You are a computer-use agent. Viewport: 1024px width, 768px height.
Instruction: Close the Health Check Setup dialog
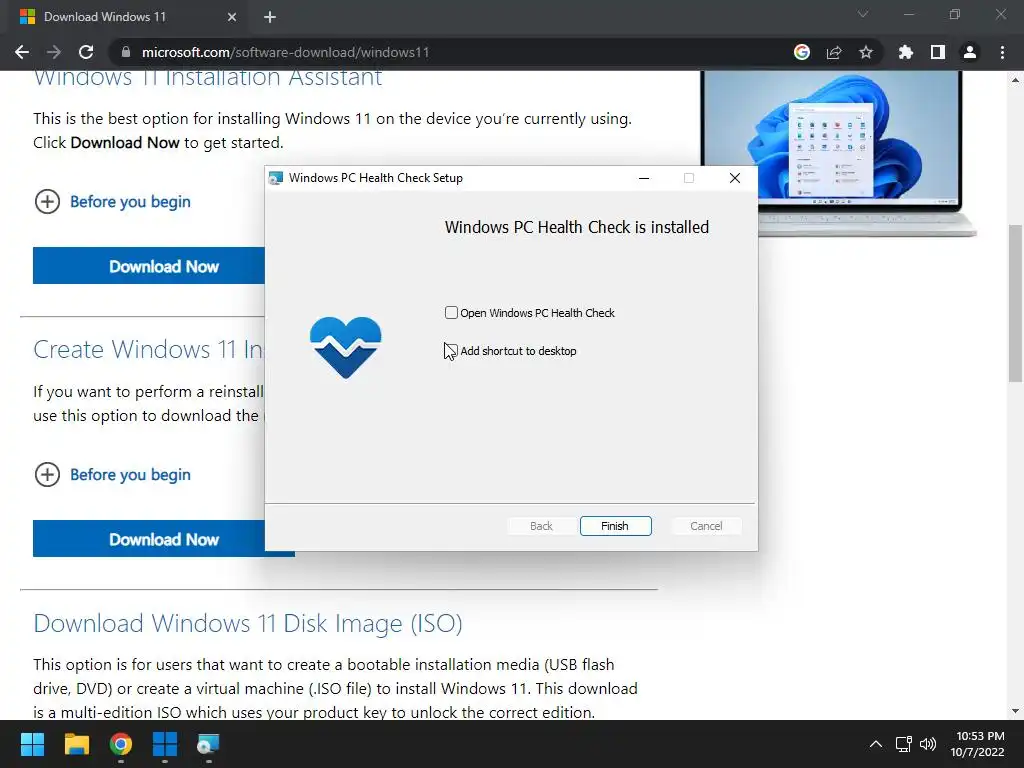tap(735, 178)
